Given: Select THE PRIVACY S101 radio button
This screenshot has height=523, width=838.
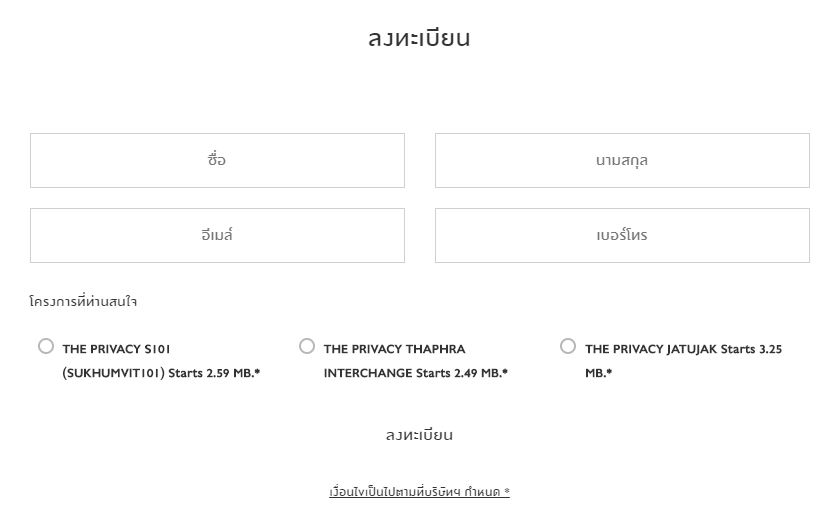Looking at the screenshot, I should point(46,347).
